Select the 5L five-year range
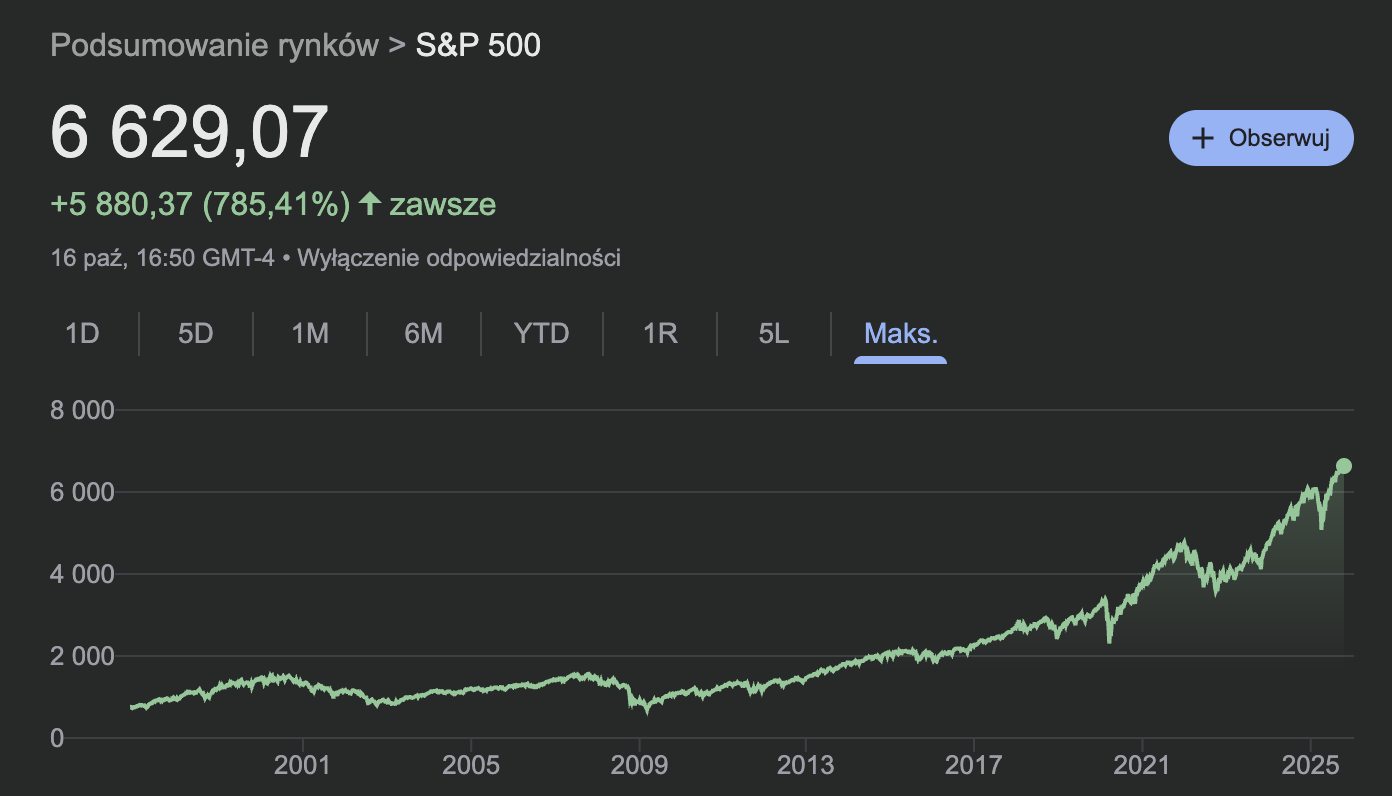 [774, 333]
